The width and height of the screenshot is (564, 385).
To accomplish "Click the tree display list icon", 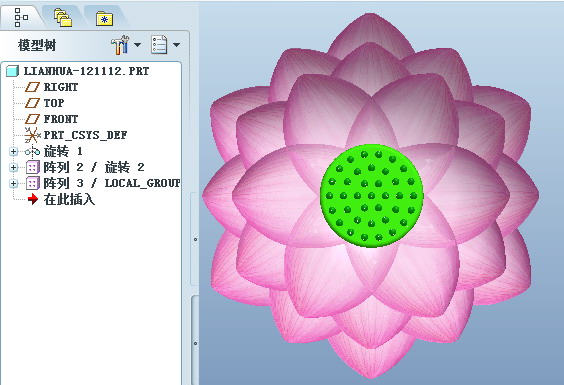I will pyautogui.click(x=159, y=45).
